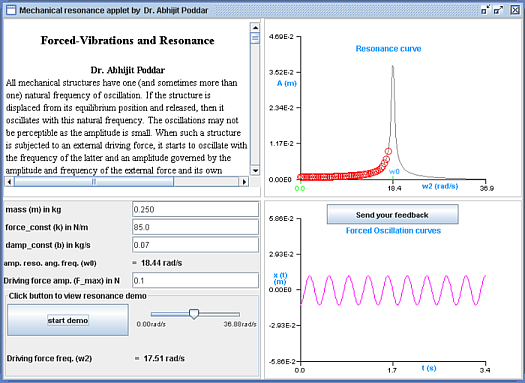Click the "18.44 rad/s" resonance frequency value

point(162,263)
